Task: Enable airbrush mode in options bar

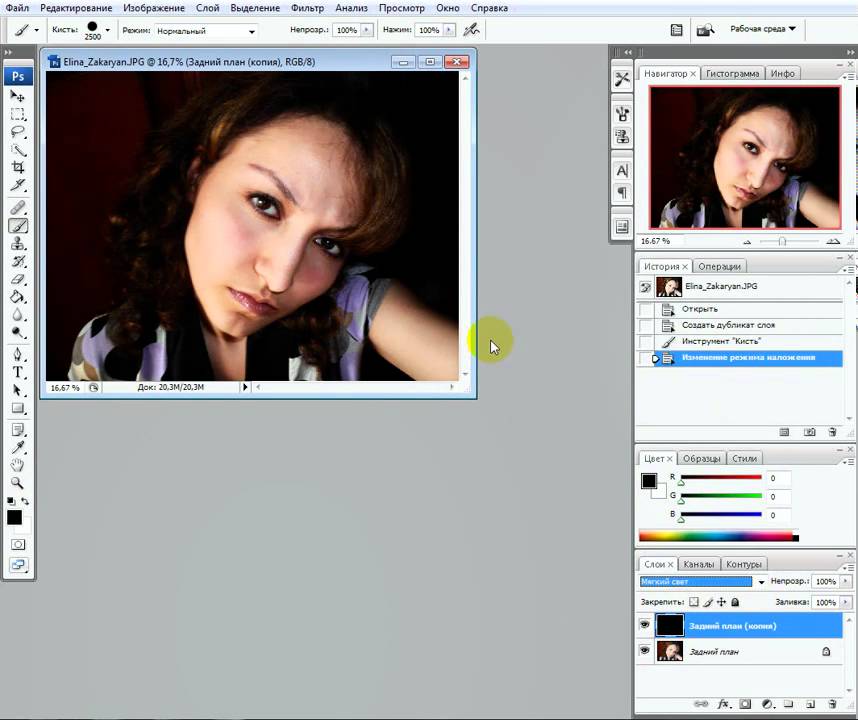Action: (x=471, y=30)
